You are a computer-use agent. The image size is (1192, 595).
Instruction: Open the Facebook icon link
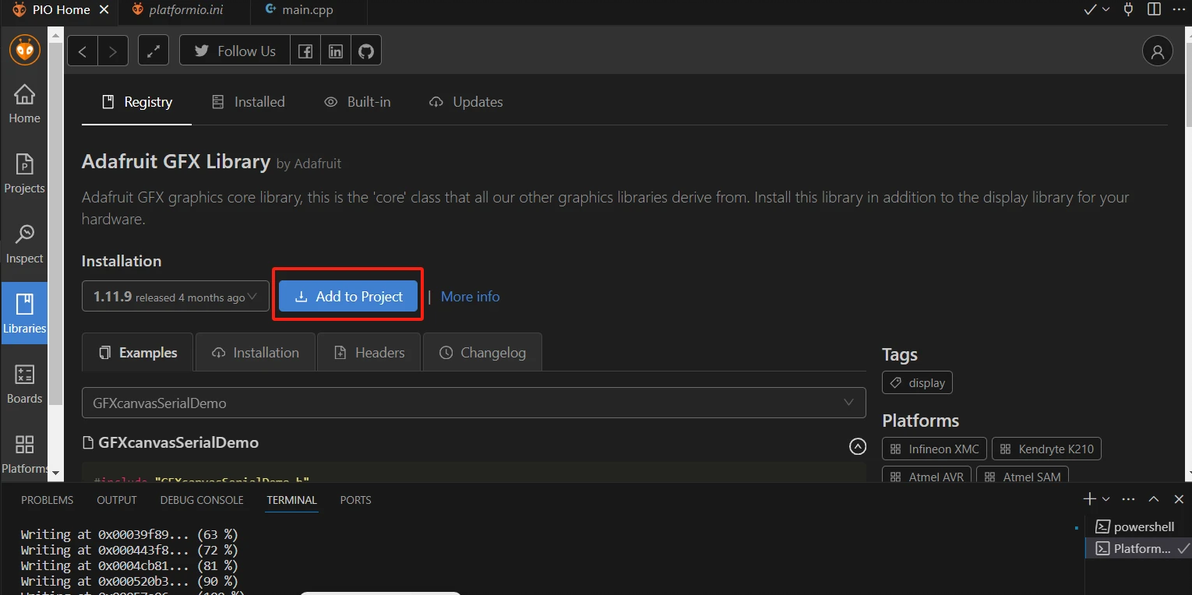click(x=305, y=51)
